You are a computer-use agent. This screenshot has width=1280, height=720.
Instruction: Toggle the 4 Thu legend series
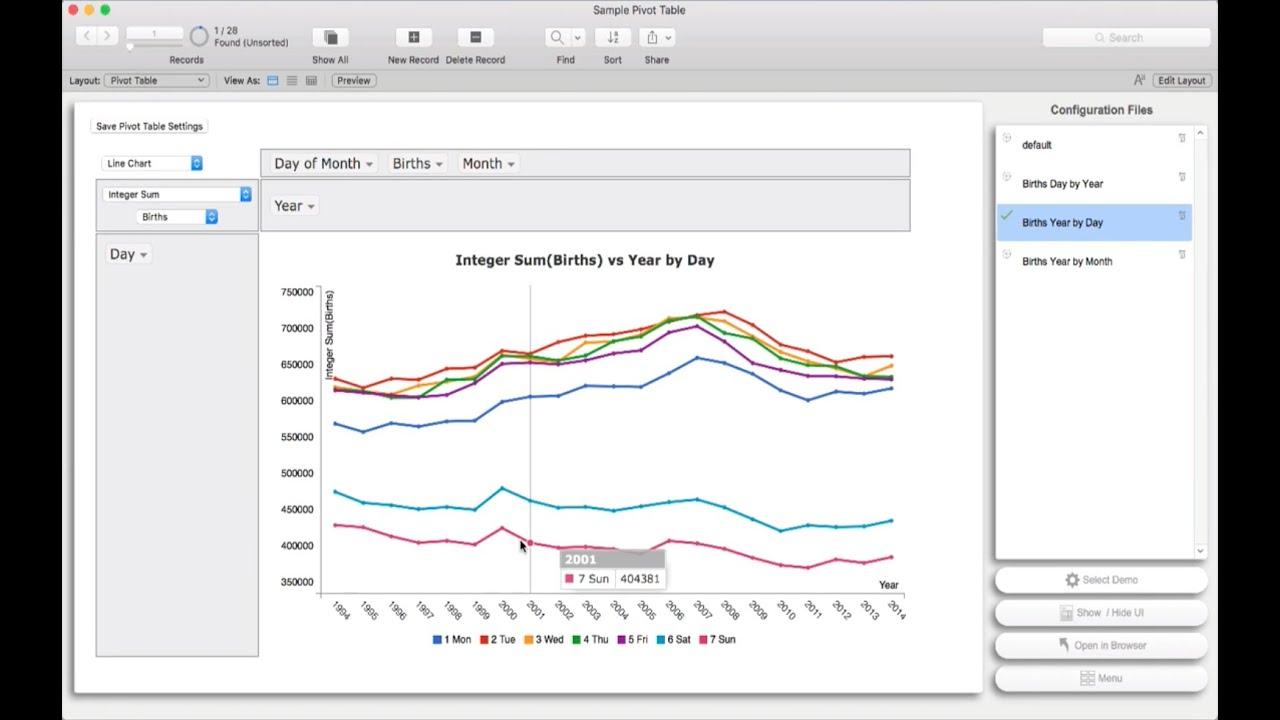click(590, 639)
